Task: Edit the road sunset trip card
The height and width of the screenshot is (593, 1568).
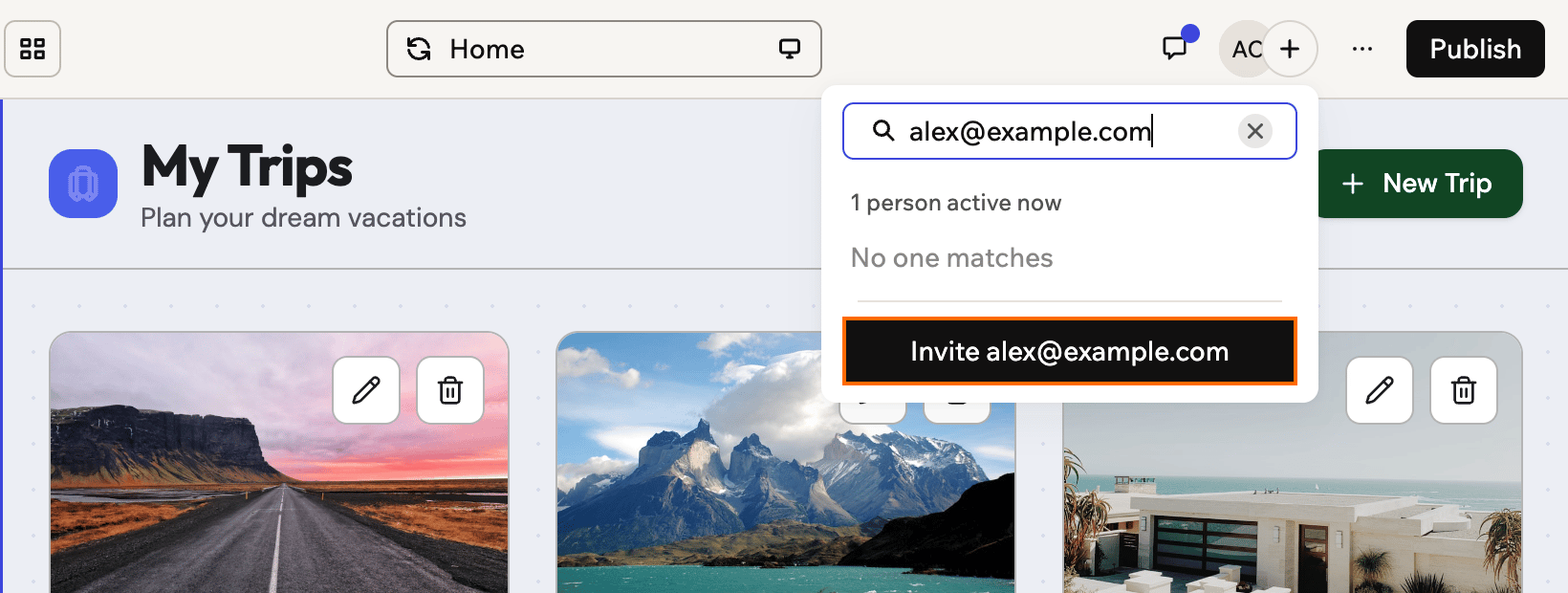Action: click(x=366, y=390)
